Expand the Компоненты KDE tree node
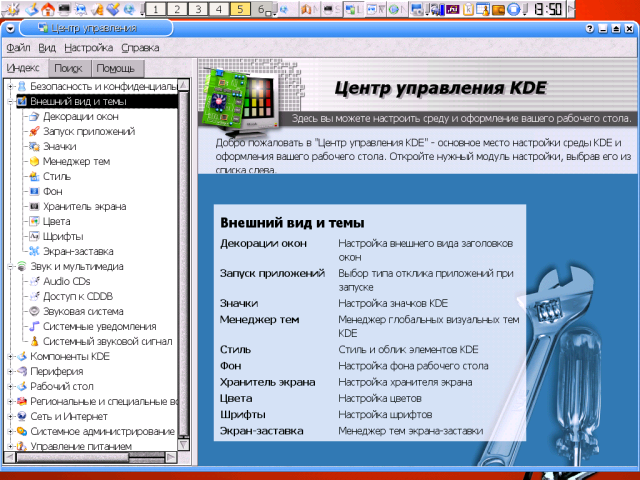Viewport: 640px width, 480px height. [9, 356]
